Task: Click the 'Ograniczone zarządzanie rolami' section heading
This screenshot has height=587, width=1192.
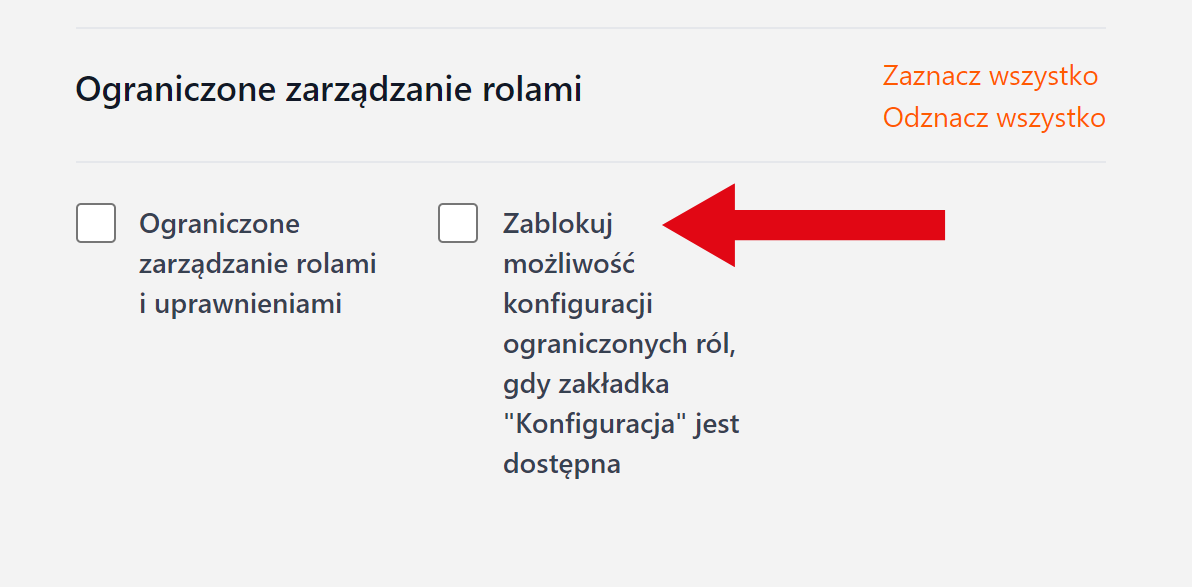Action: [x=328, y=90]
